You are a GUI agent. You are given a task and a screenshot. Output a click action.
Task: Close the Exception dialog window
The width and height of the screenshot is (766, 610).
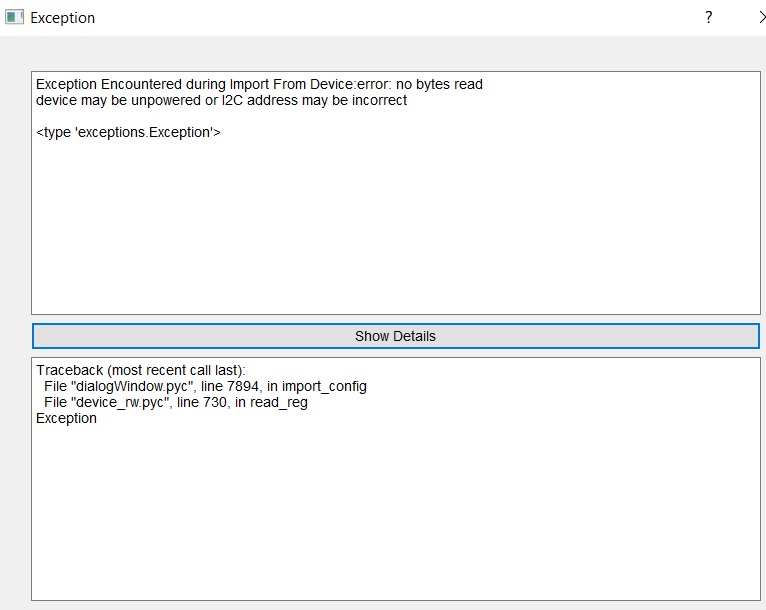[x=760, y=18]
